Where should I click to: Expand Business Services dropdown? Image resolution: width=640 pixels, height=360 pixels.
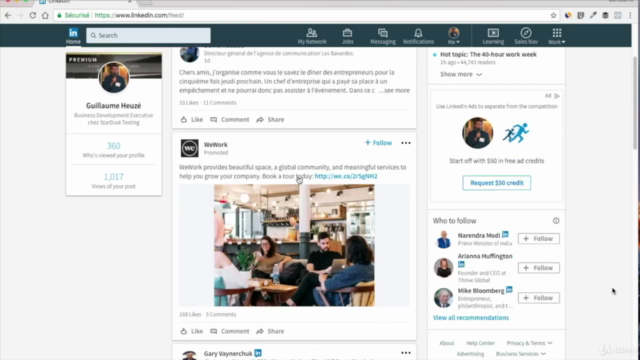(x=521, y=354)
